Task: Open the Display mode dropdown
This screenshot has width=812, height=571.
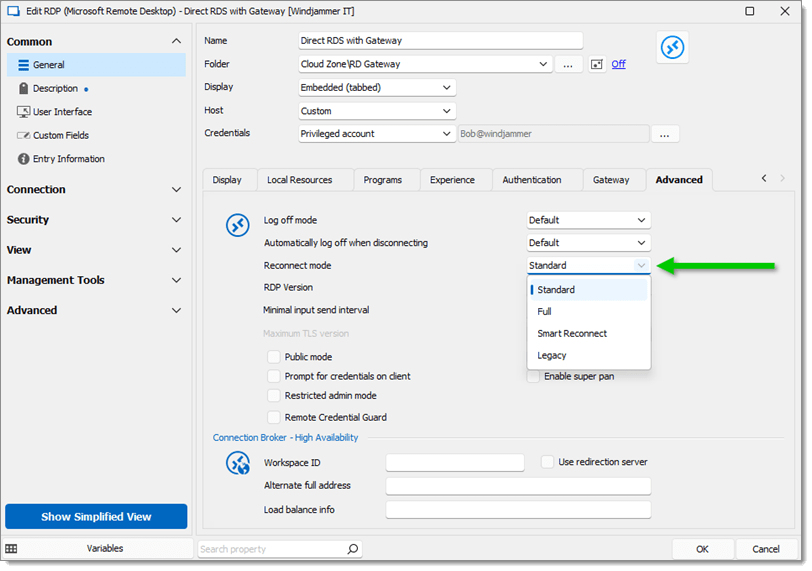Action: point(377,87)
